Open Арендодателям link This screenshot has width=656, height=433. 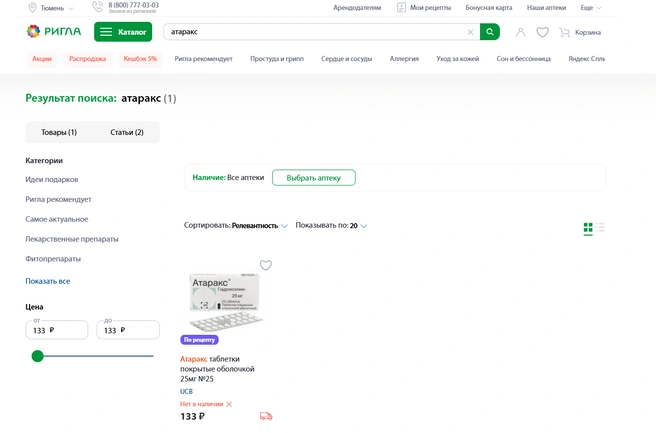point(357,8)
